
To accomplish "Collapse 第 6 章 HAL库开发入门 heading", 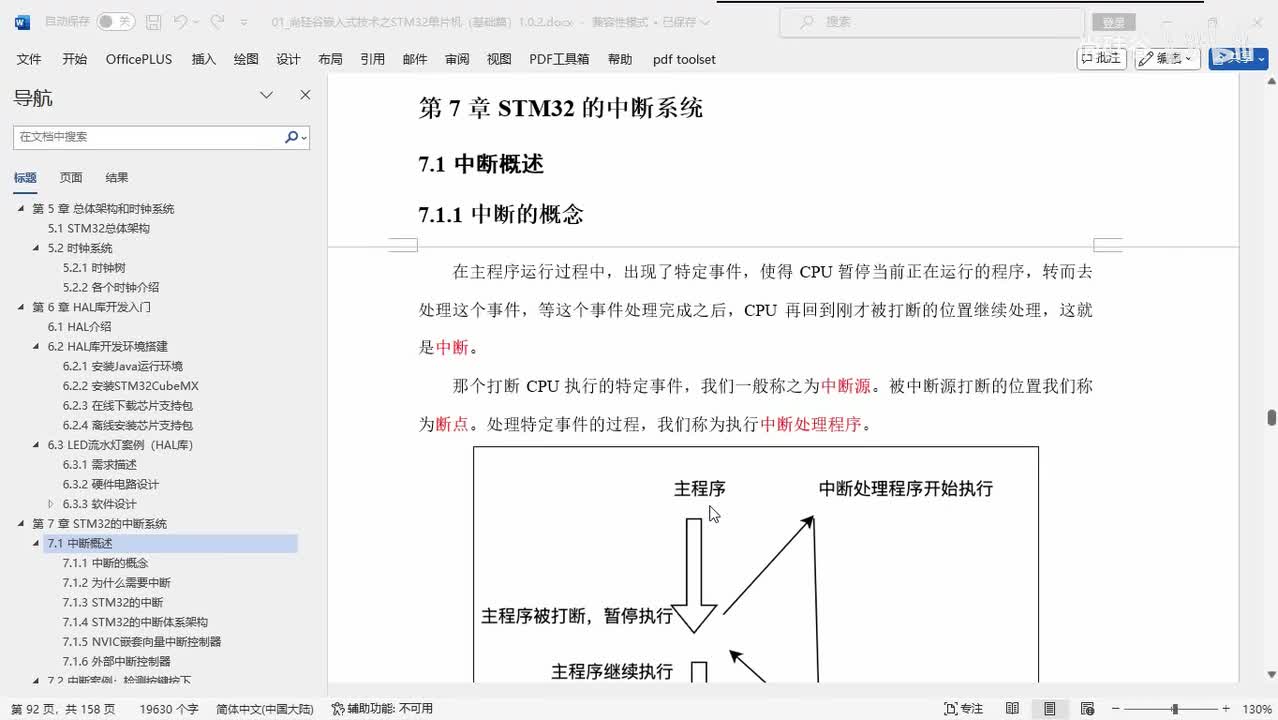I will click(x=21, y=307).
